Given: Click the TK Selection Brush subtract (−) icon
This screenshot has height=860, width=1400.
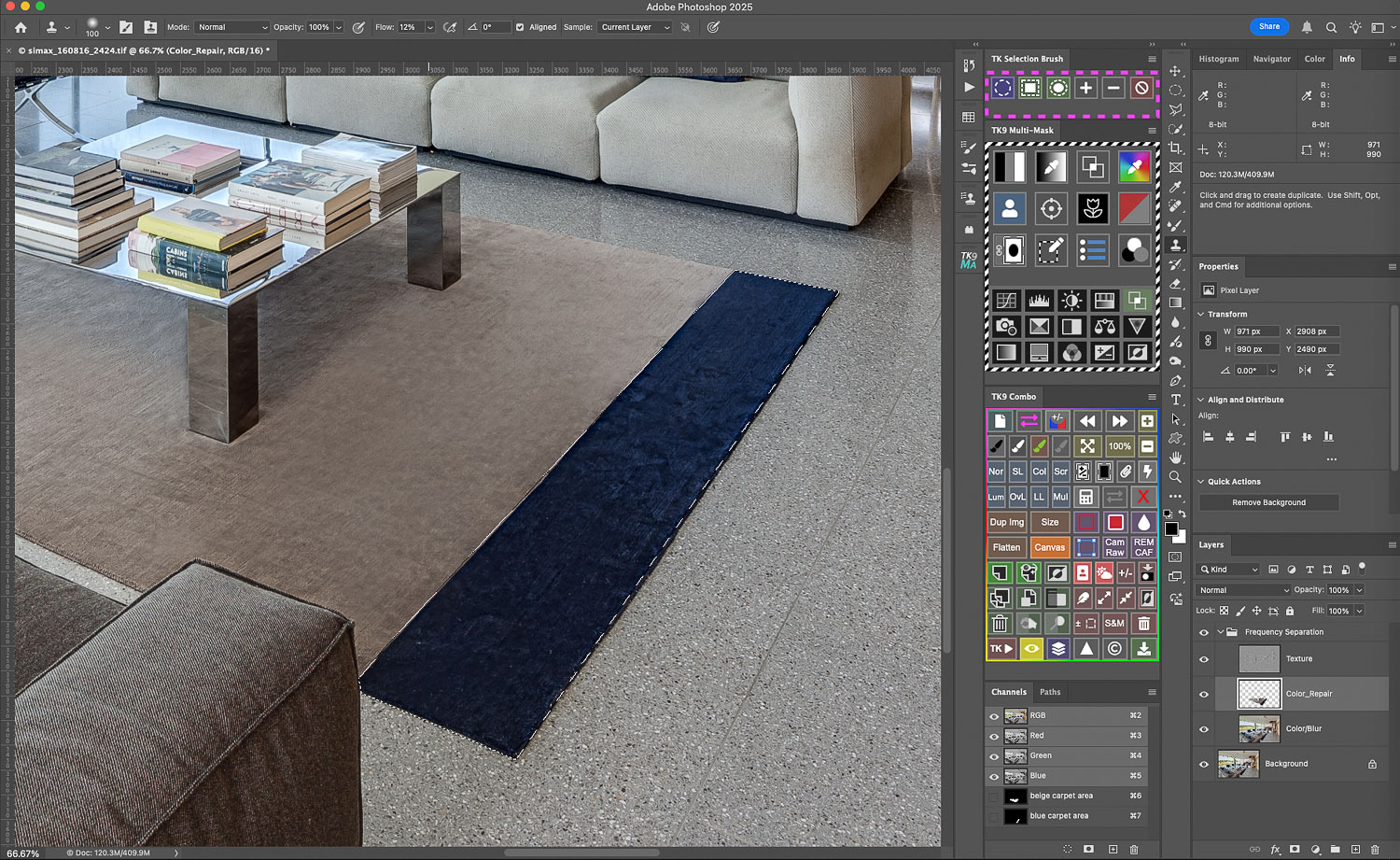Looking at the screenshot, I should (1113, 88).
